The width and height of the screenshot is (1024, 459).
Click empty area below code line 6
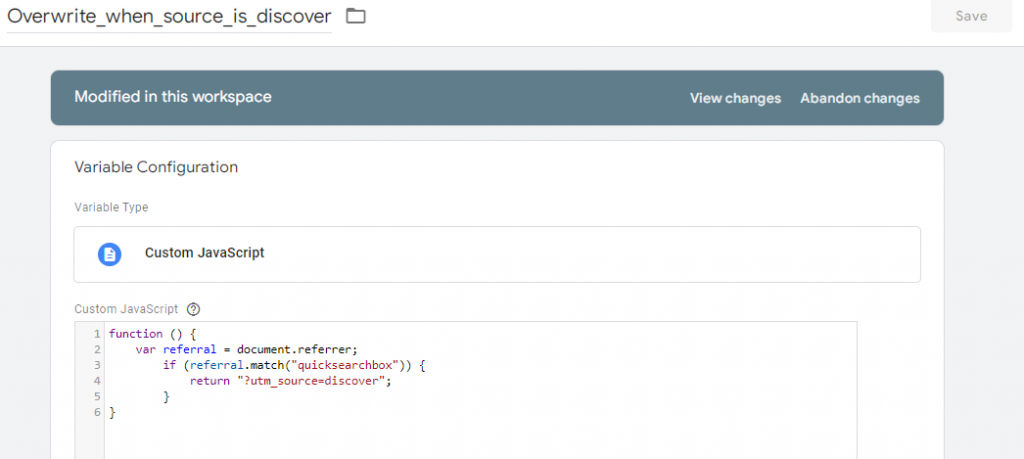480,438
